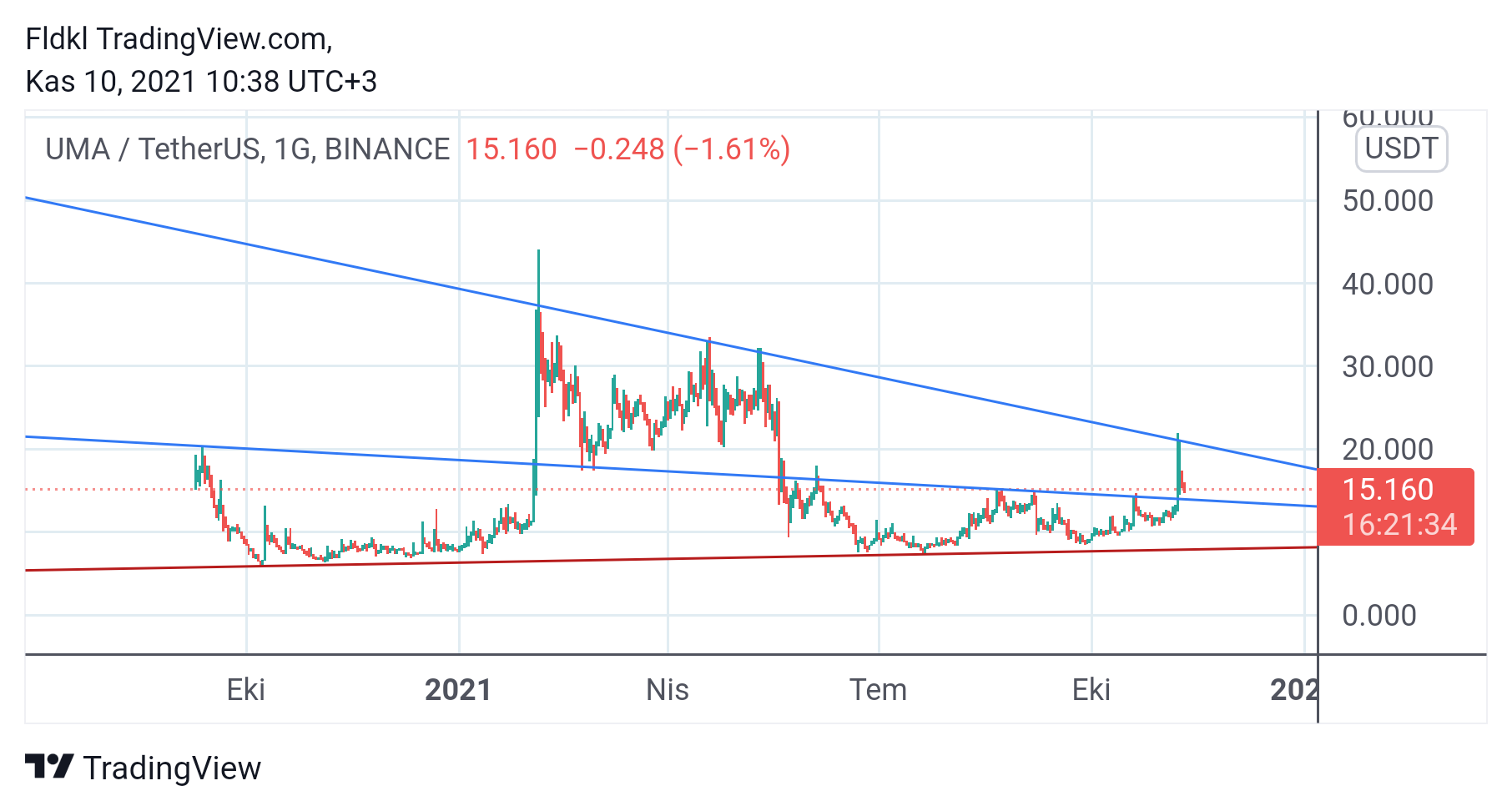
Task: Select the red horizontal support trendline
Action: [x=672, y=559]
